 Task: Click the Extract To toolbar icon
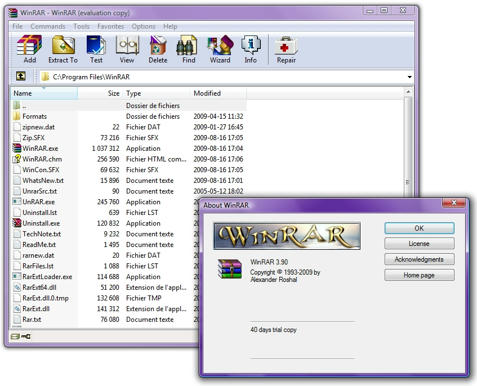pyautogui.click(x=63, y=45)
